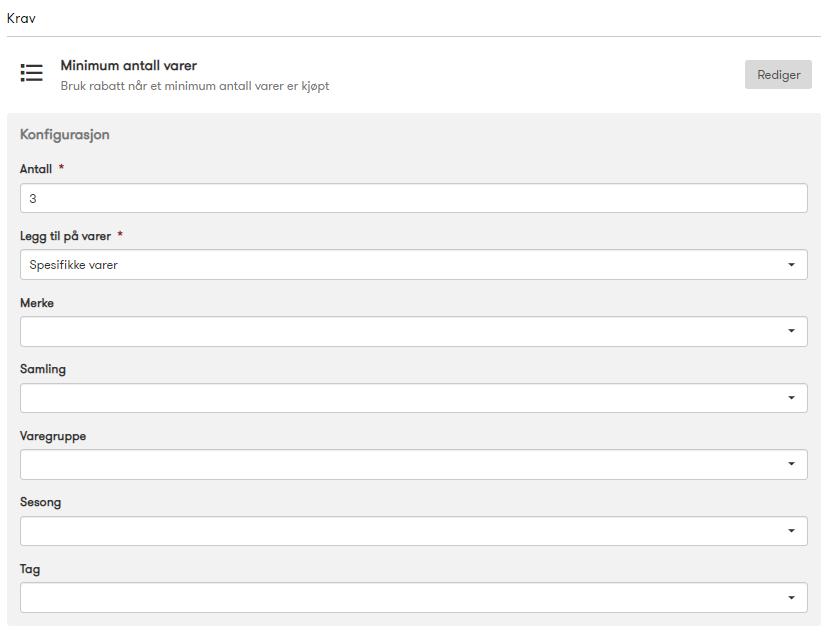Image resolution: width=830 pixels, height=634 pixels.
Task: Open the Tag dropdown field
Action: click(414, 597)
